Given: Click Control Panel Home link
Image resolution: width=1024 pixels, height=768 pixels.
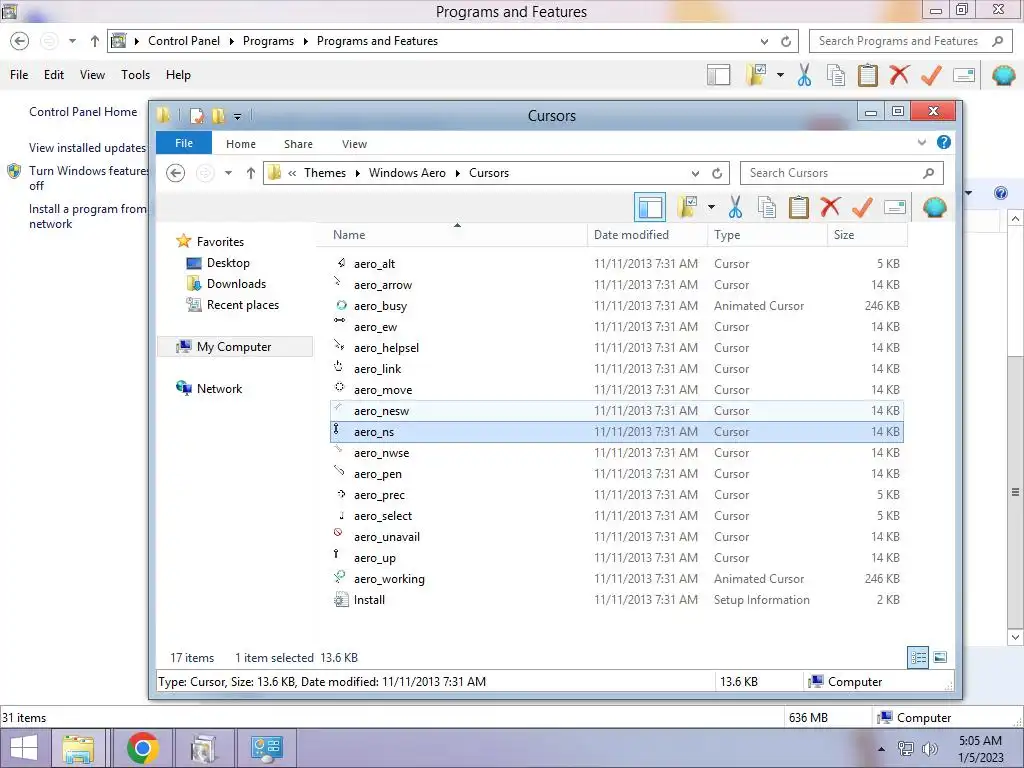Looking at the screenshot, I should point(83,112).
